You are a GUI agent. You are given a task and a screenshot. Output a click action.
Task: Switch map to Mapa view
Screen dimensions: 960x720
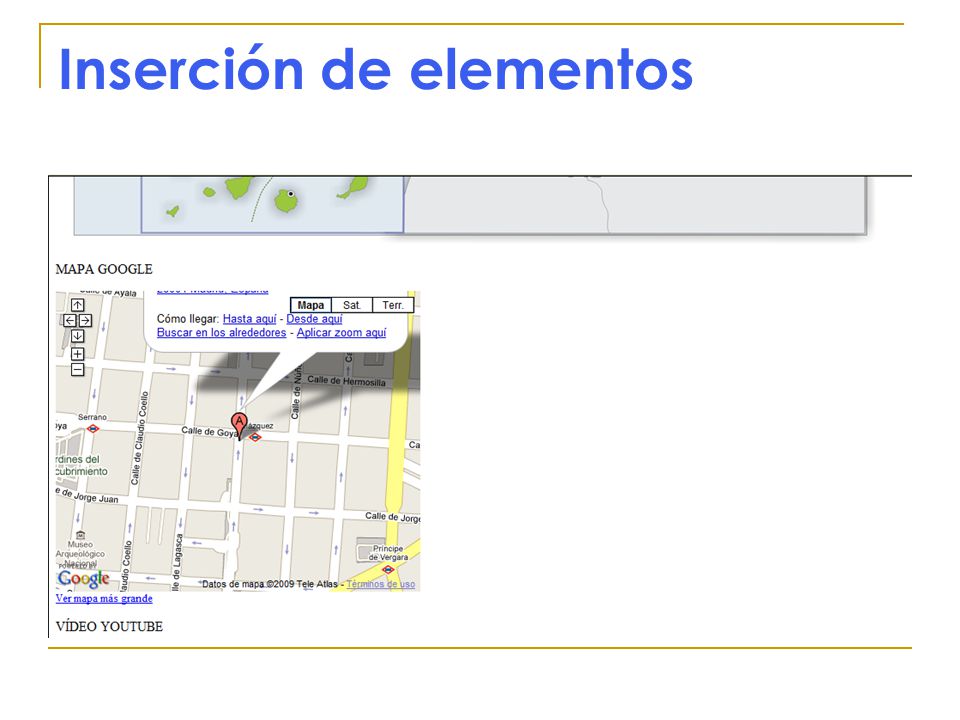click(311, 305)
